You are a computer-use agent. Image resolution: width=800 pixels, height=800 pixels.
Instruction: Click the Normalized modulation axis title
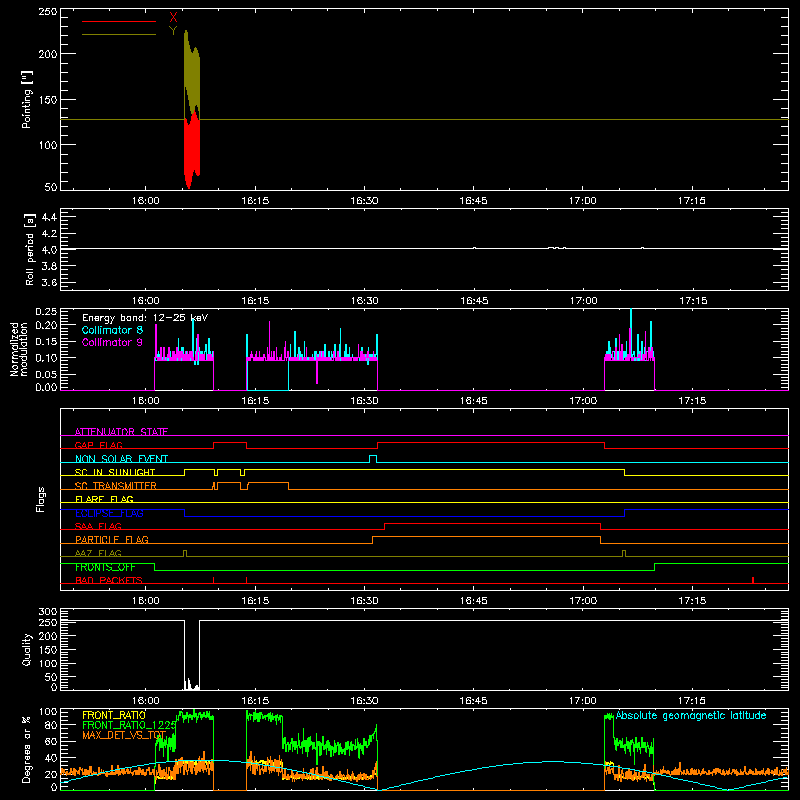[x=18, y=349]
